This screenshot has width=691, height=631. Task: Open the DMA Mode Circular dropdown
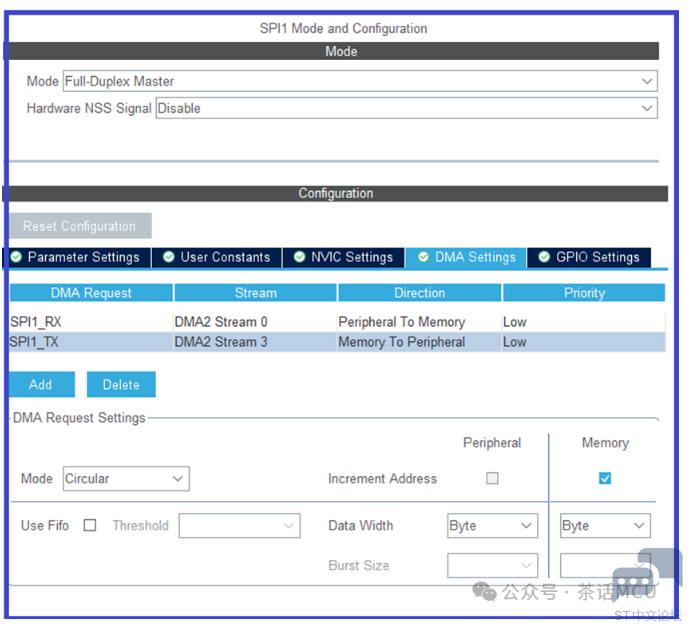tap(126, 478)
